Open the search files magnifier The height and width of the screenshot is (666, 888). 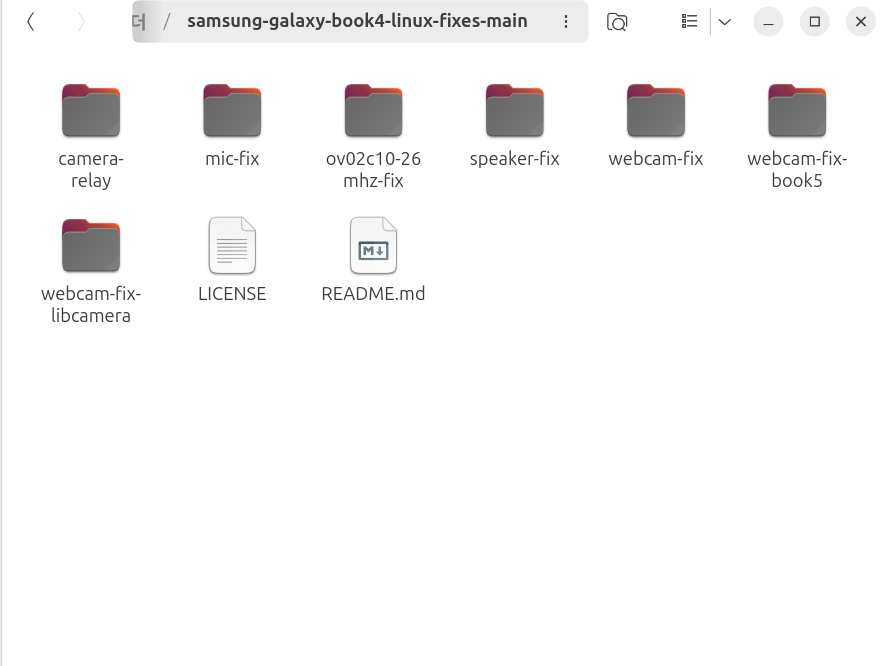pos(617,22)
